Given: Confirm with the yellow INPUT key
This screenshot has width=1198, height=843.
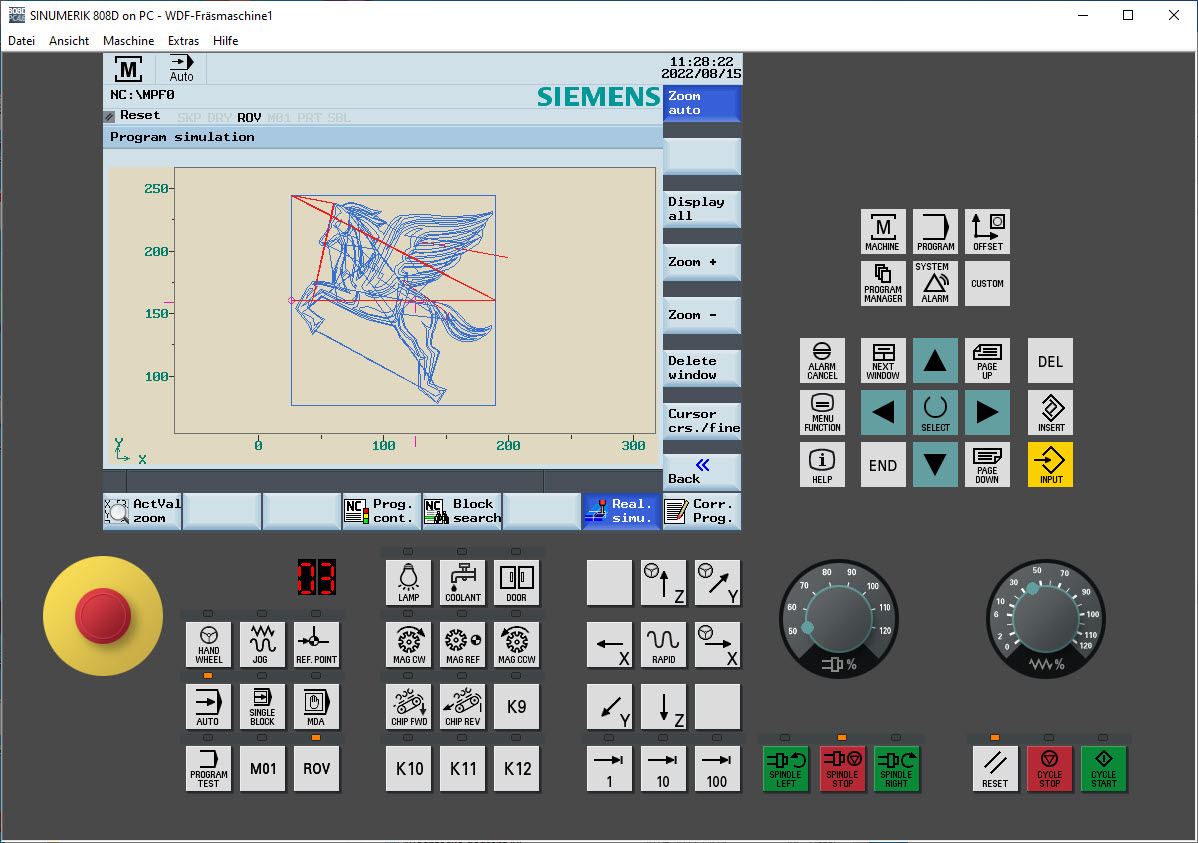Looking at the screenshot, I should tap(1051, 465).
